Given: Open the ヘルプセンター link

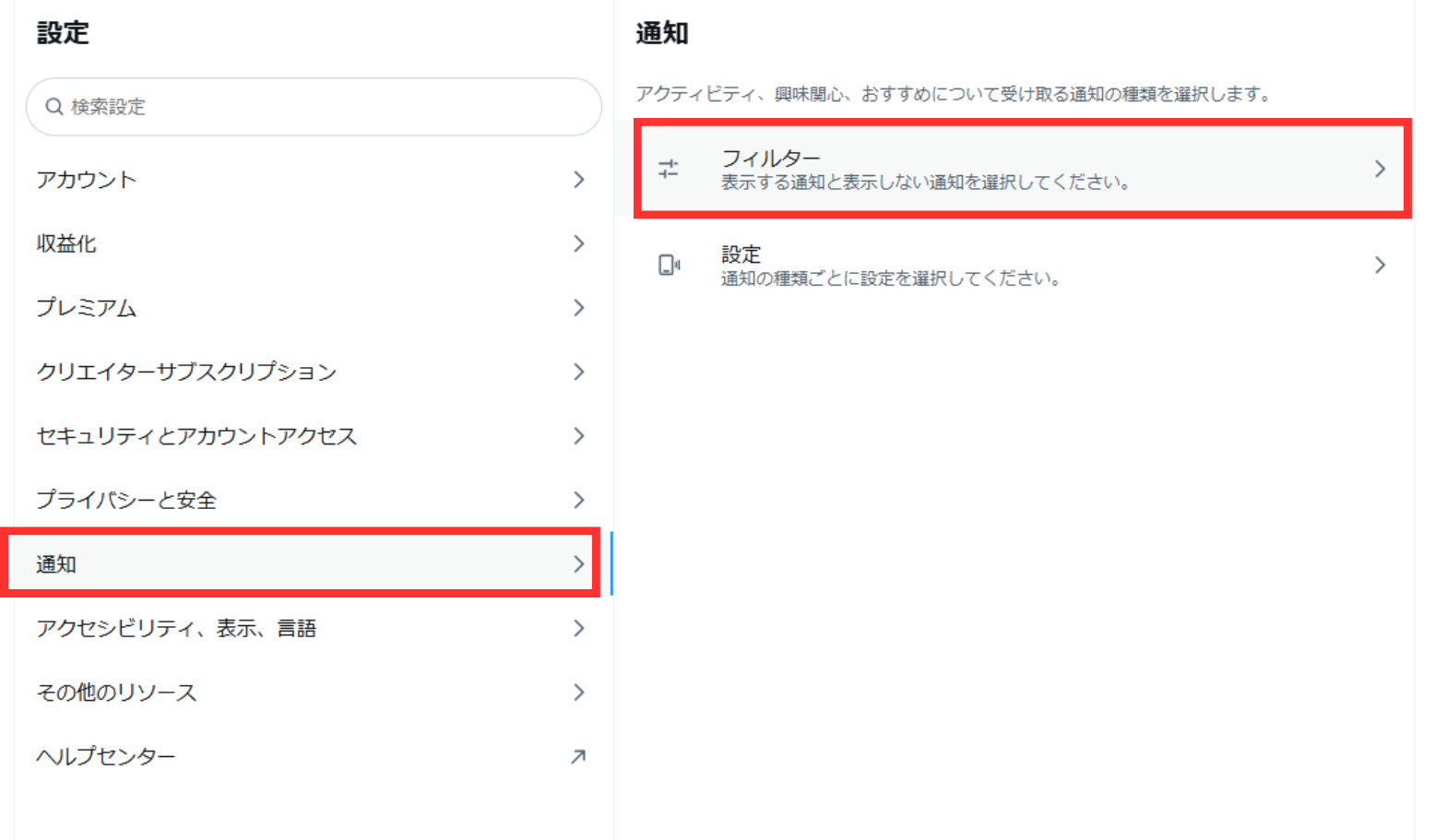Looking at the screenshot, I should point(106,757).
